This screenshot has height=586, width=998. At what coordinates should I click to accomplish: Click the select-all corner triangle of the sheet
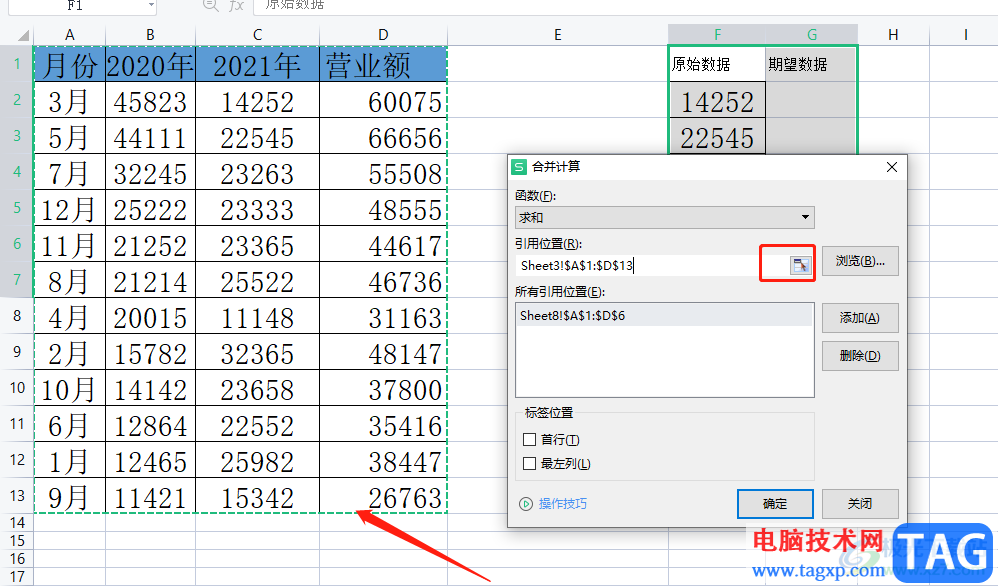(x=23, y=36)
